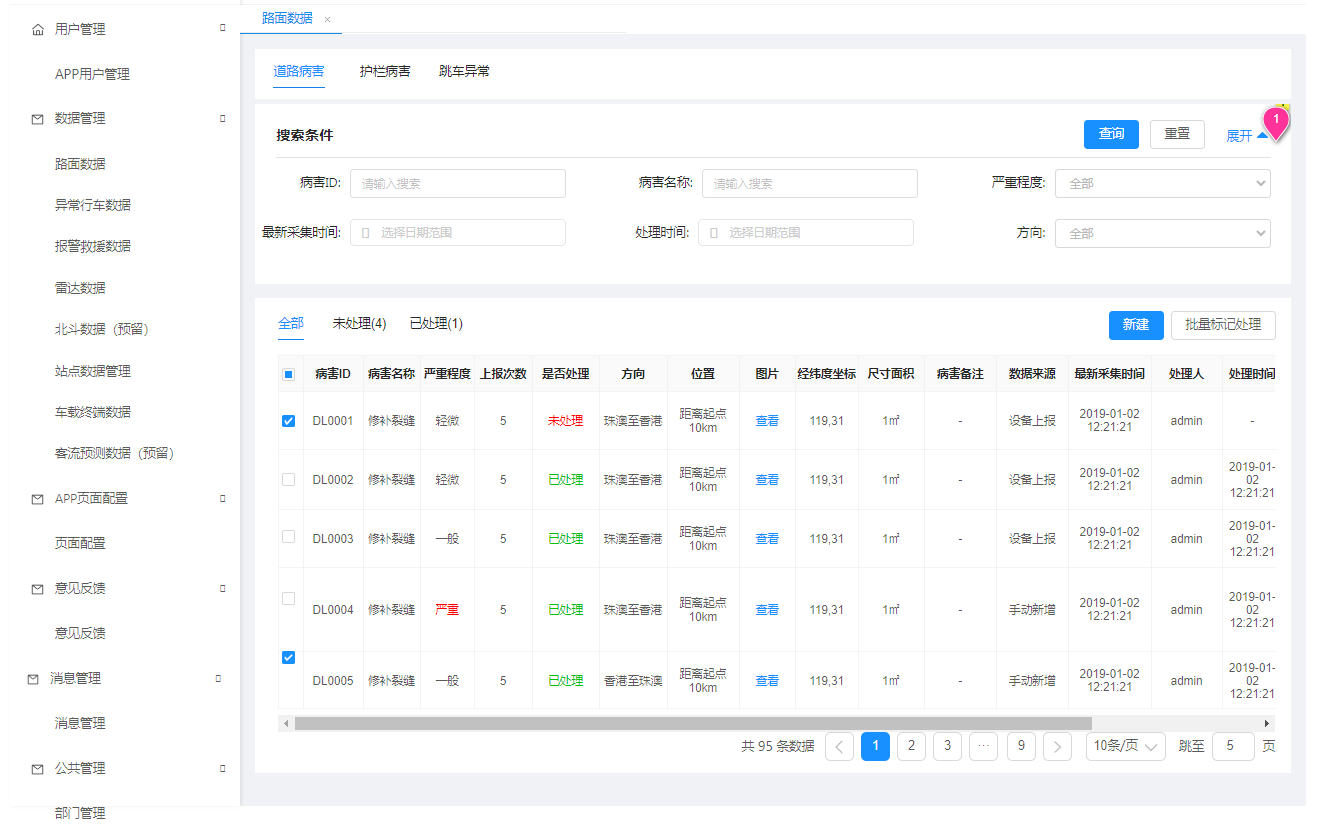Click the pagination ellipsis button
This screenshot has width=1327, height=829.
pyautogui.click(x=983, y=746)
